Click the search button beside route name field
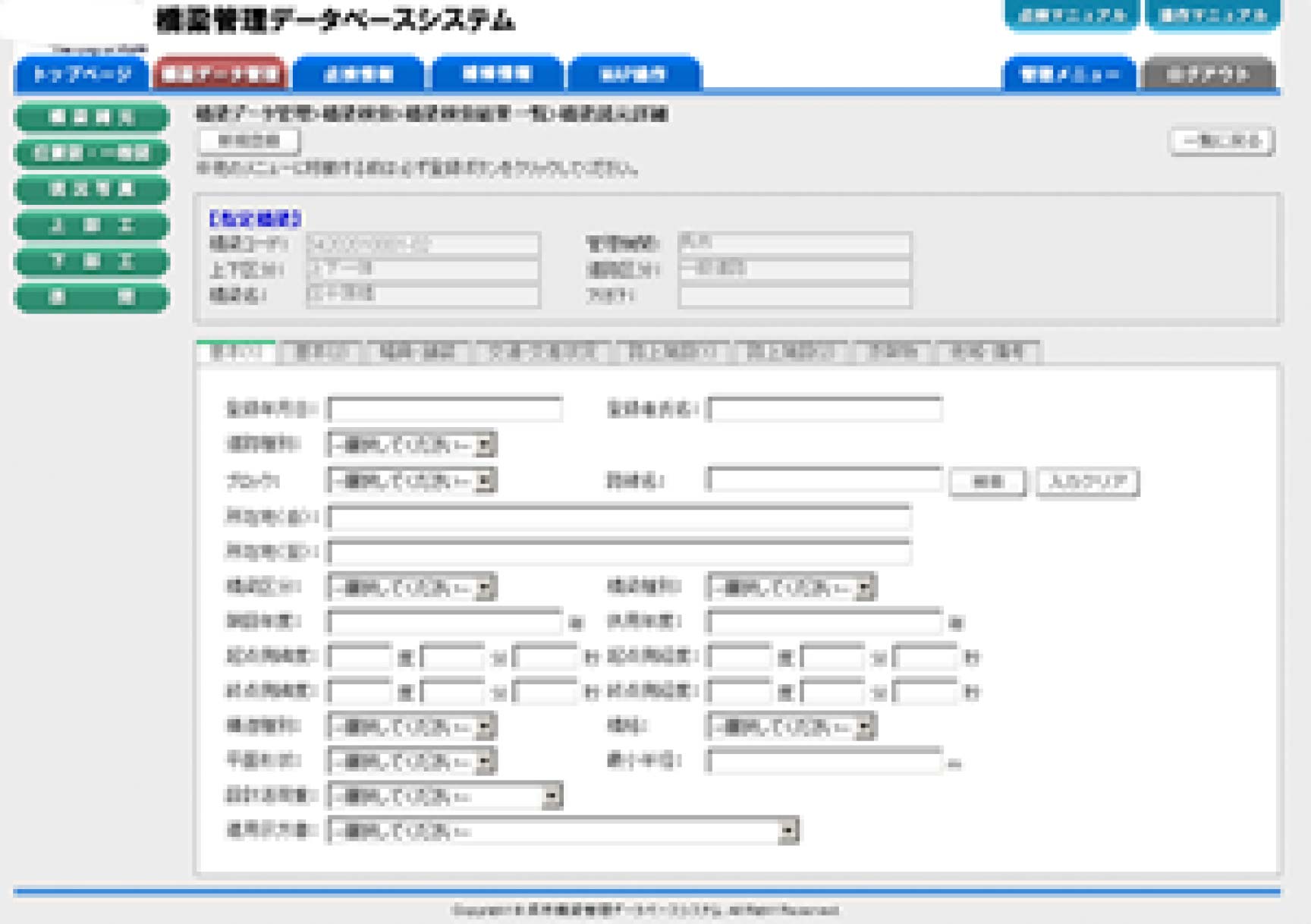1311x924 pixels. pos(990,481)
